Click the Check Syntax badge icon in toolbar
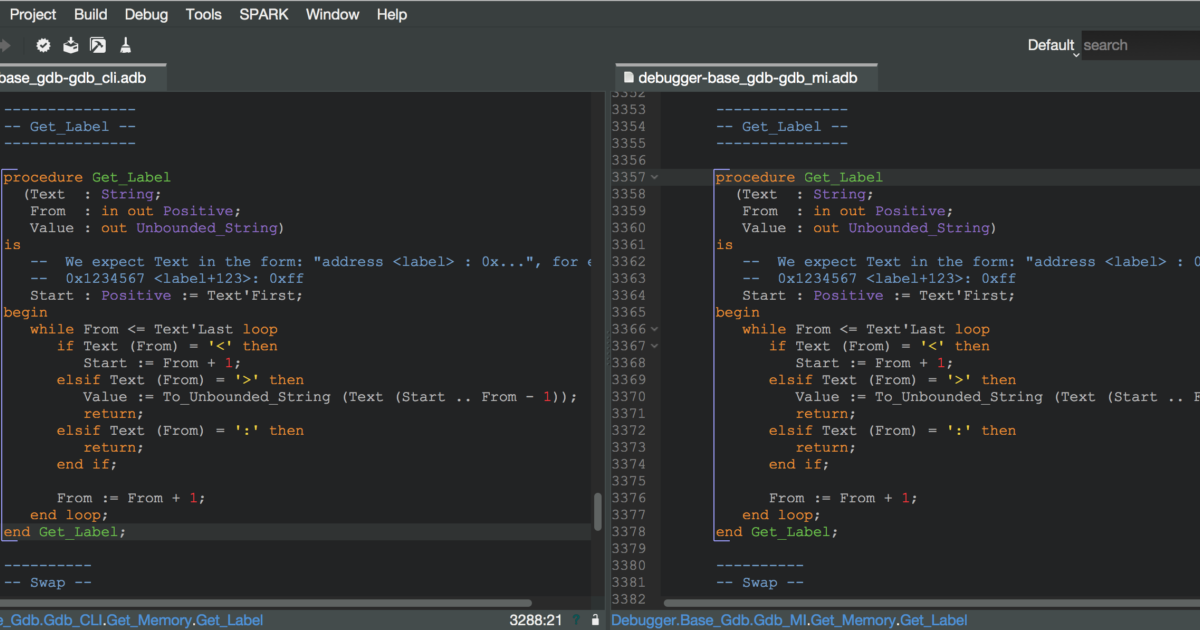This screenshot has width=1200, height=630. 44,45
